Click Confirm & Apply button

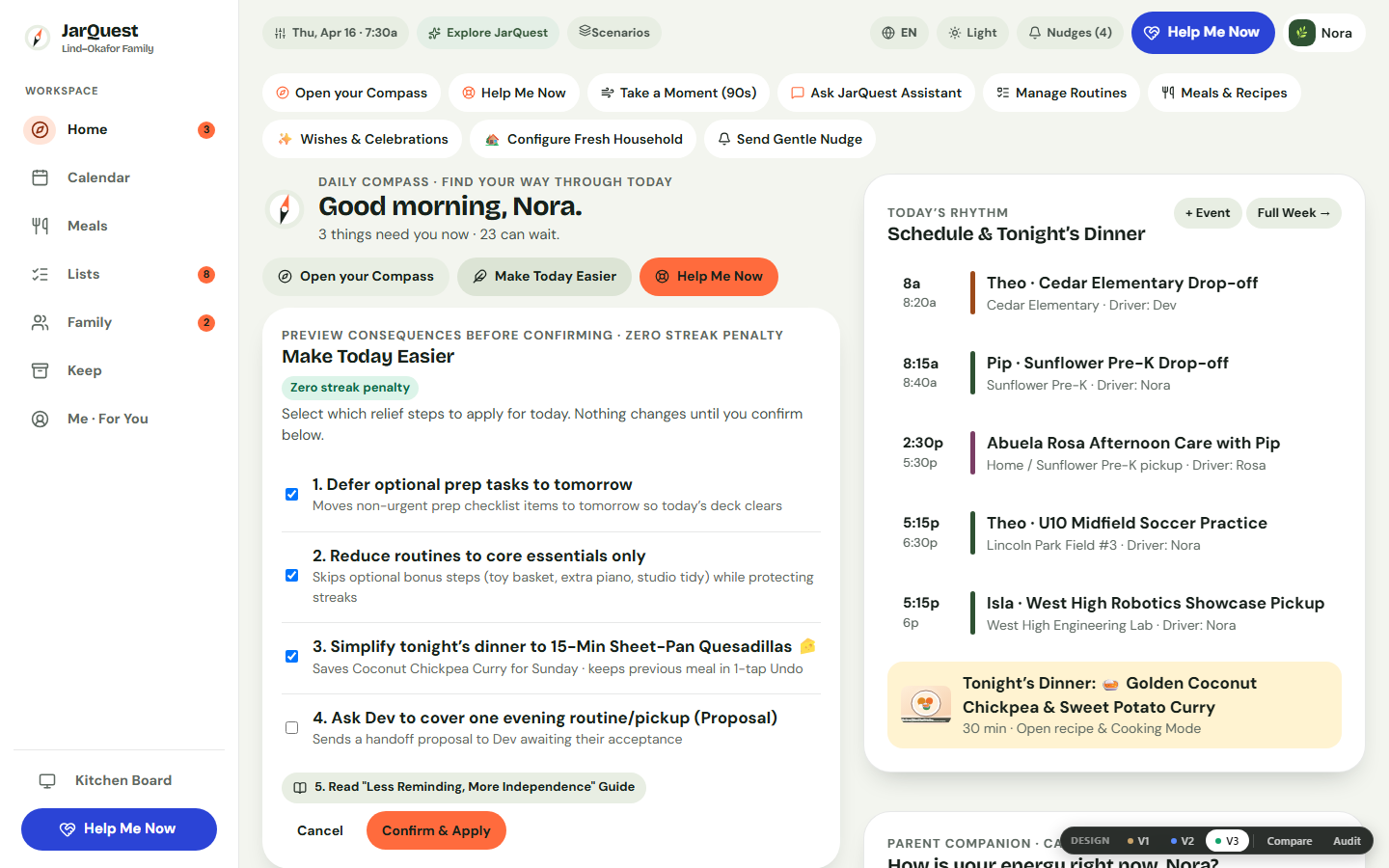[x=436, y=830]
